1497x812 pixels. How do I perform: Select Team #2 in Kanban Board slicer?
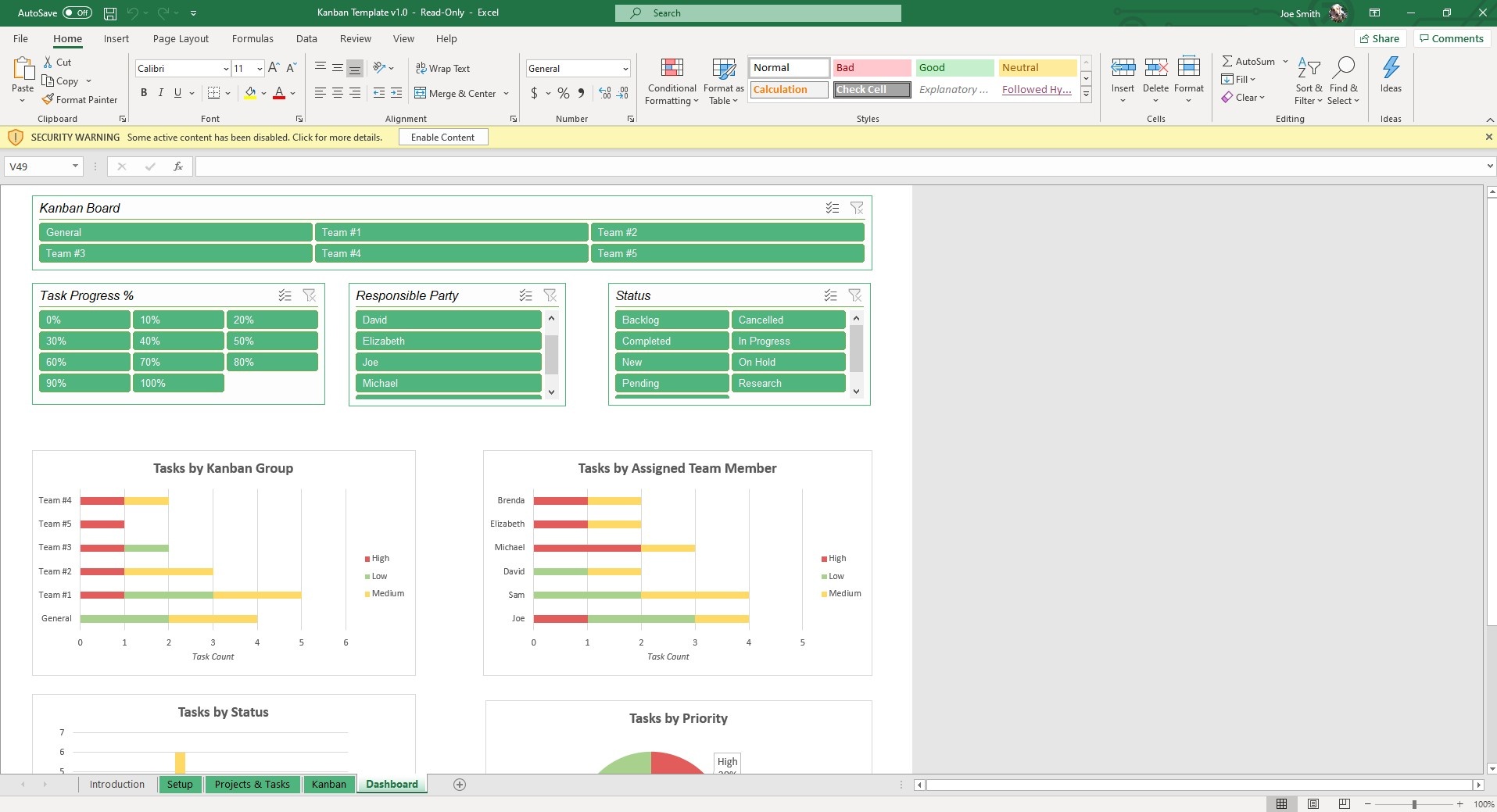pos(727,232)
